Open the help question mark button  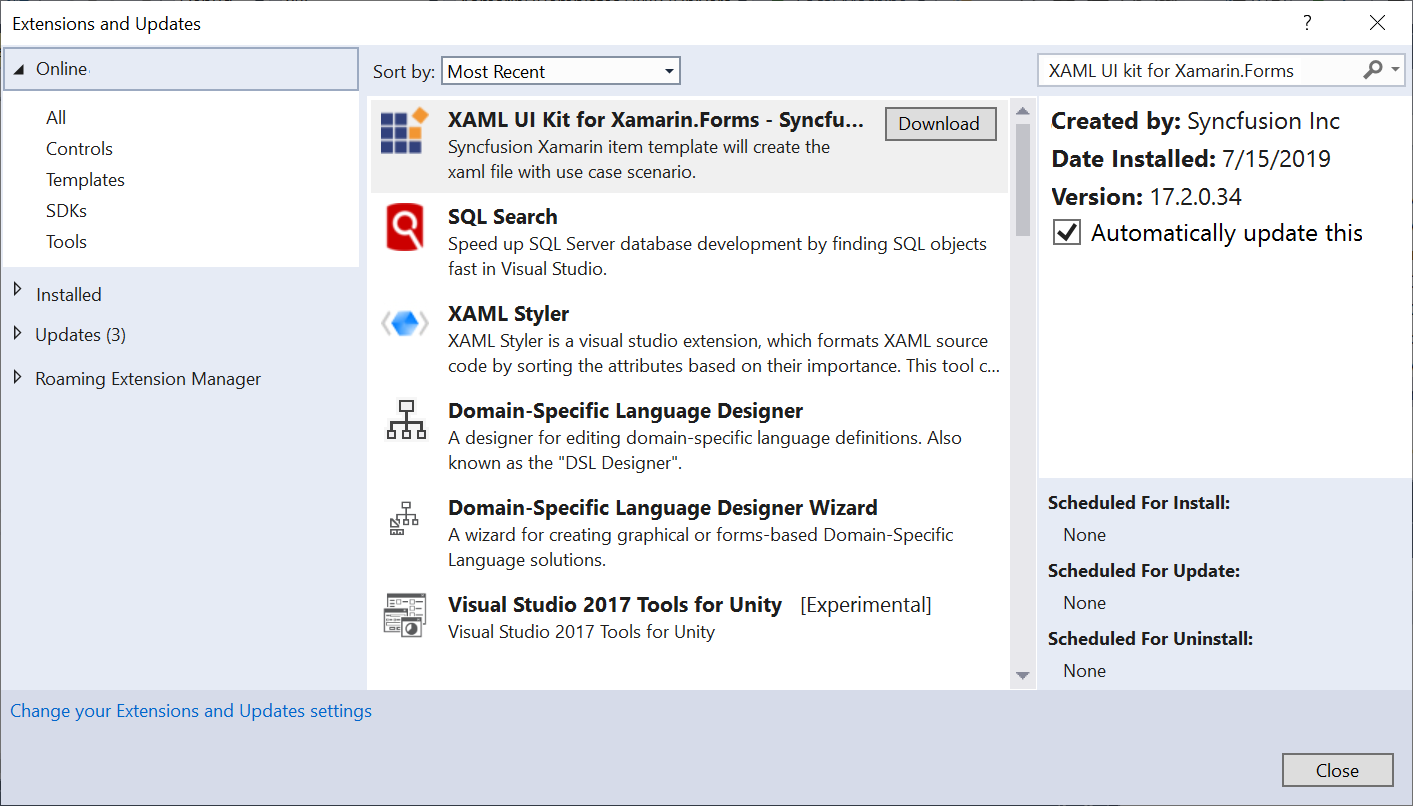1306,23
